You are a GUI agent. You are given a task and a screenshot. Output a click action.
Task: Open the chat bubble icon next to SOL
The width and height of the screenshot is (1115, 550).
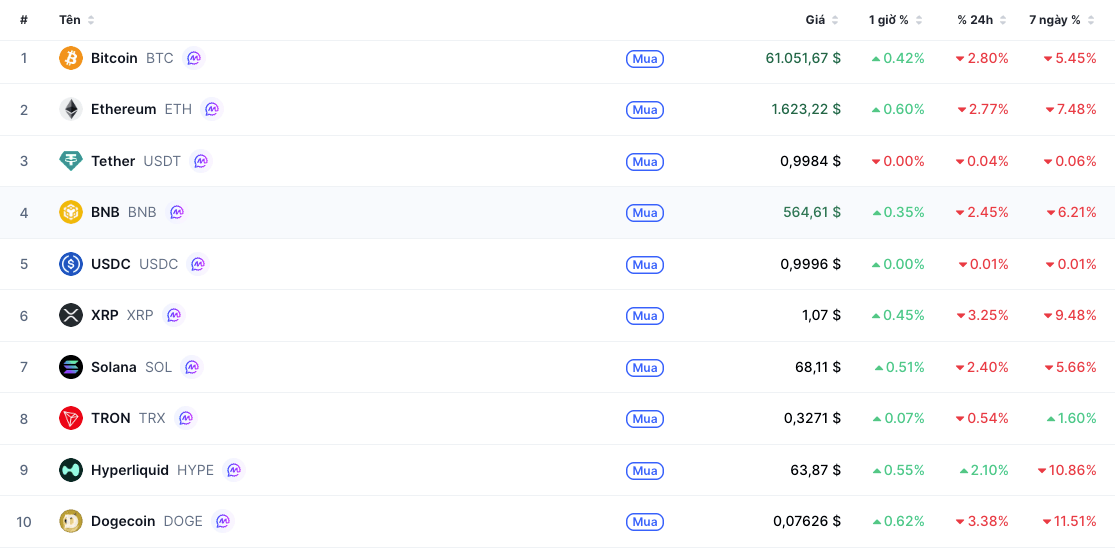click(x=192, y=367)
